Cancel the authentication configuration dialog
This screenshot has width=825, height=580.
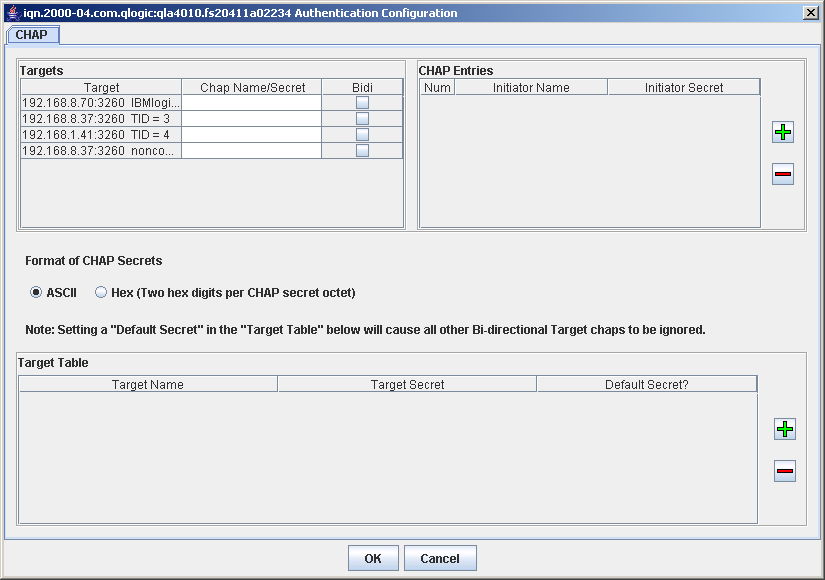click(x=439, y=558)
